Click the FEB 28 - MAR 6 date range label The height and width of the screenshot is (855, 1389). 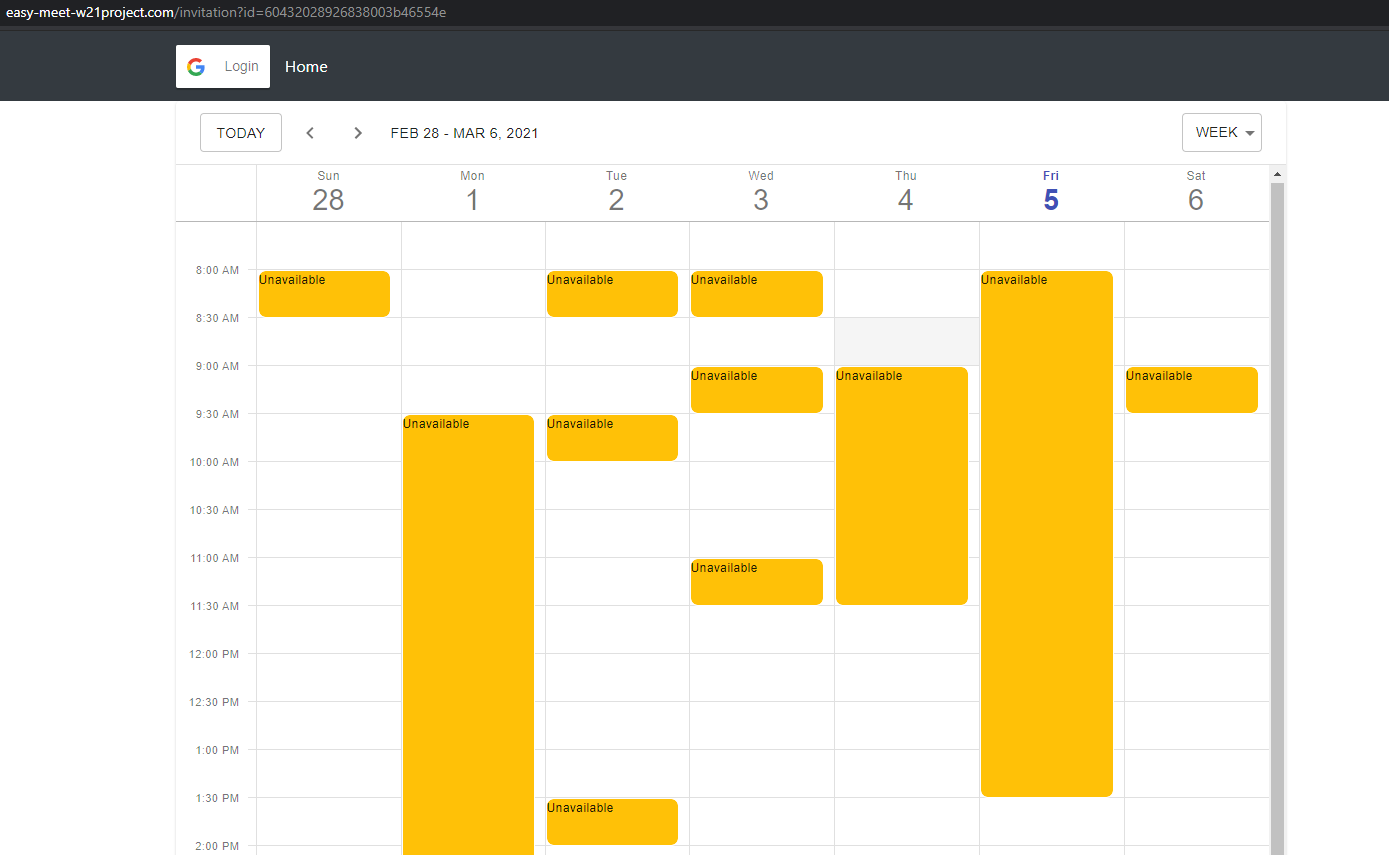pos(464,132)
